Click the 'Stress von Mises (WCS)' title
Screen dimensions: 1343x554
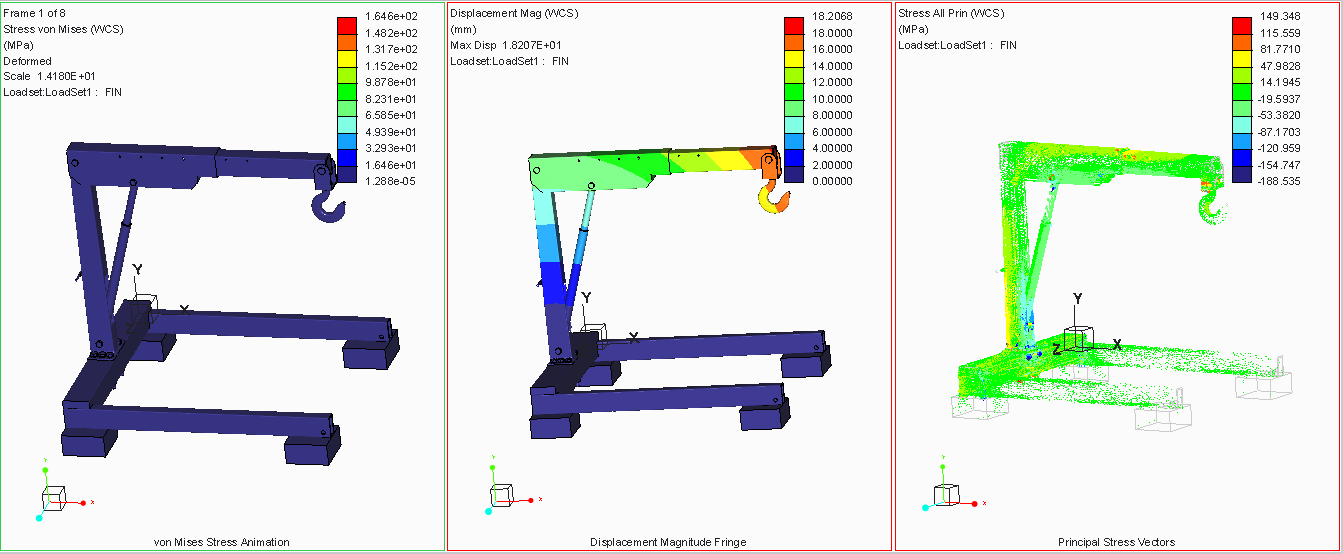click(62, 29)
